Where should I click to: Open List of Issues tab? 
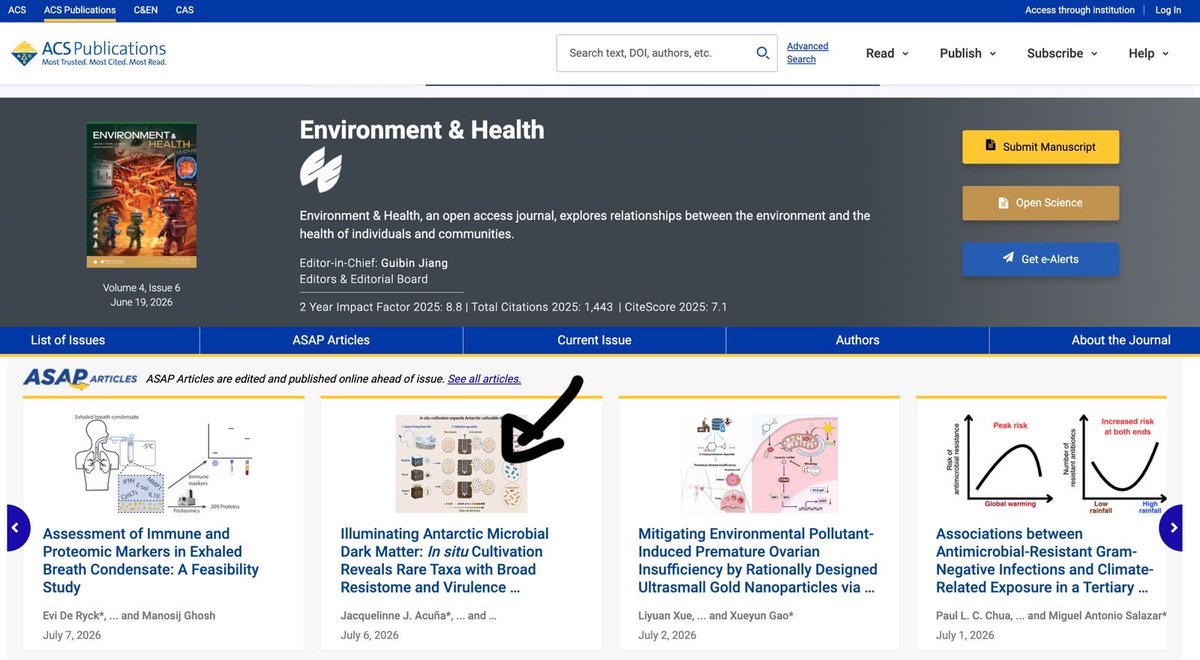tap(68, 340)
